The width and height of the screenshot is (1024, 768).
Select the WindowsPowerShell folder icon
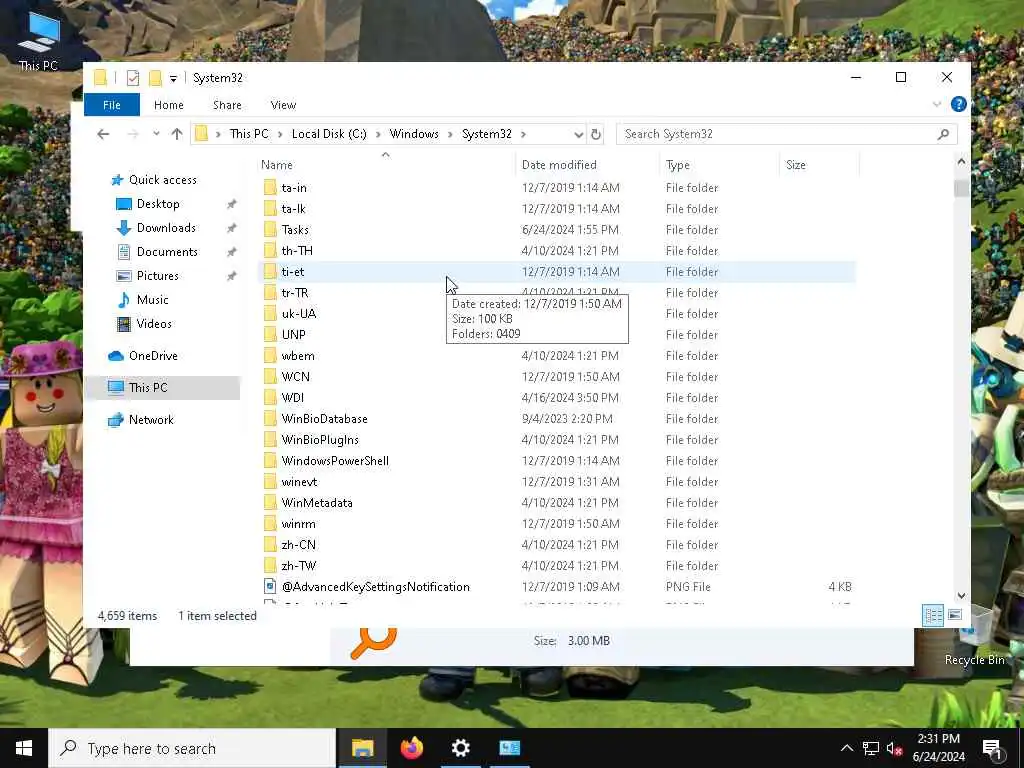[x=270, y=460]
